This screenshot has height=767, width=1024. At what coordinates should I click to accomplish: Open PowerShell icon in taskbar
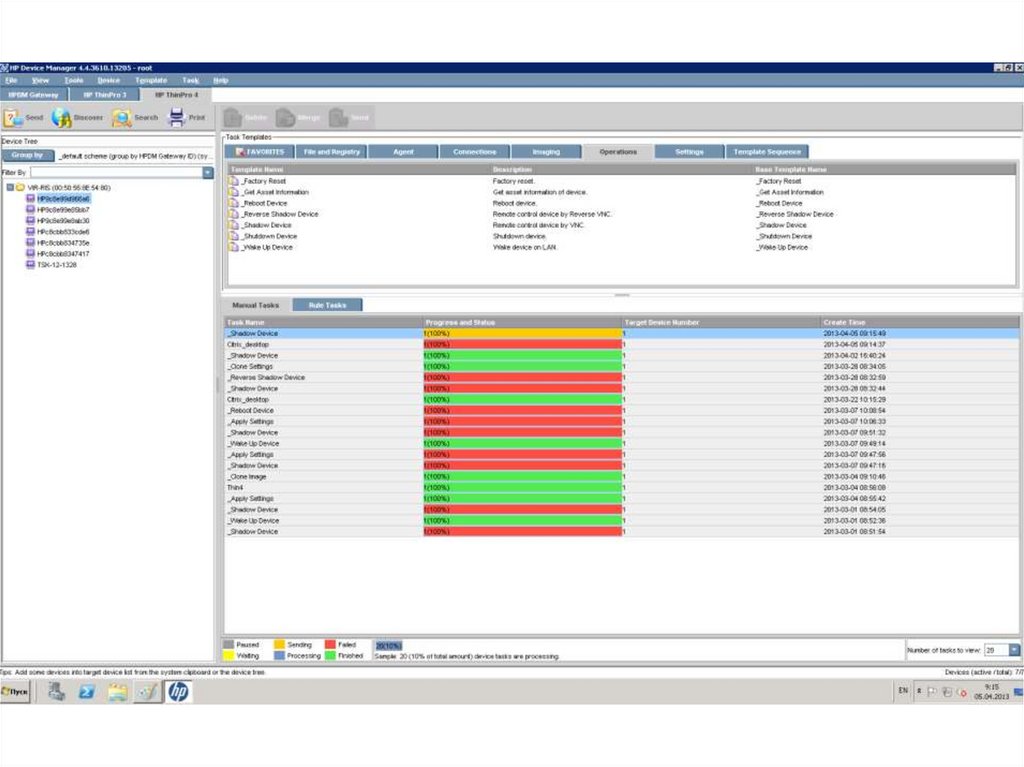(86, 691)
